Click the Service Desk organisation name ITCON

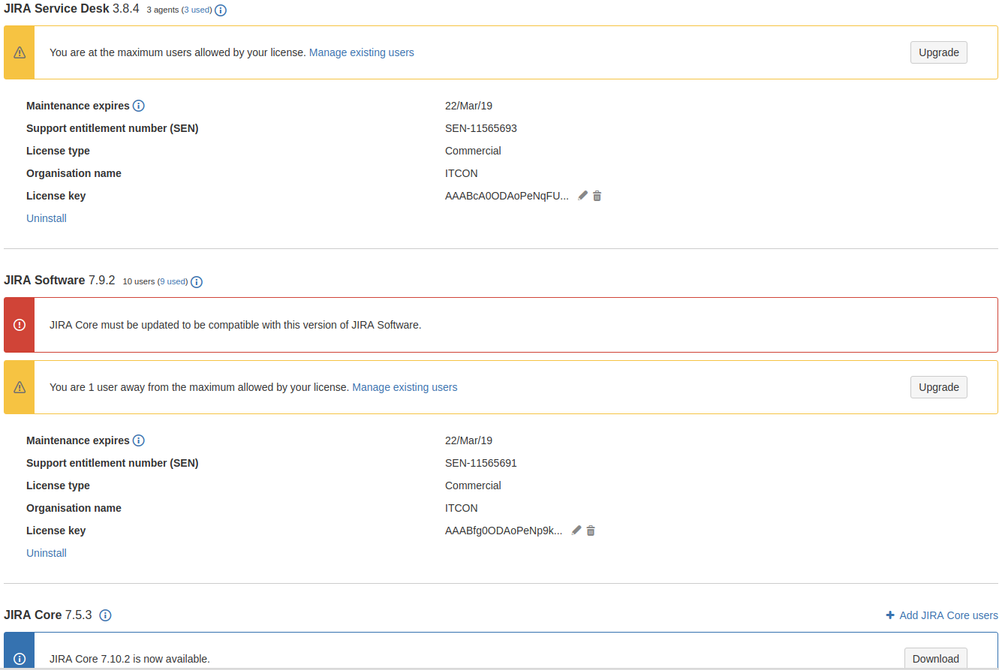pyautogui.click(x=461, y=173)
